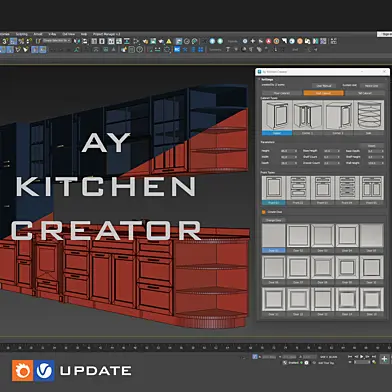392x392 pixels.
Task: Select the Door 04 style
Action: point(347,238)
